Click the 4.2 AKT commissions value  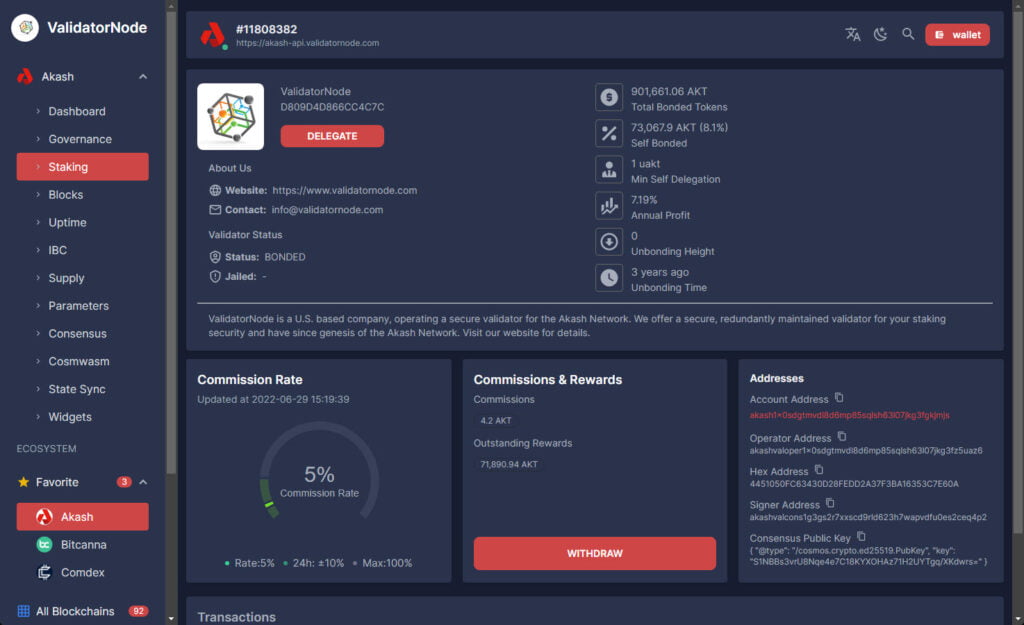click(x=496, y=421)
